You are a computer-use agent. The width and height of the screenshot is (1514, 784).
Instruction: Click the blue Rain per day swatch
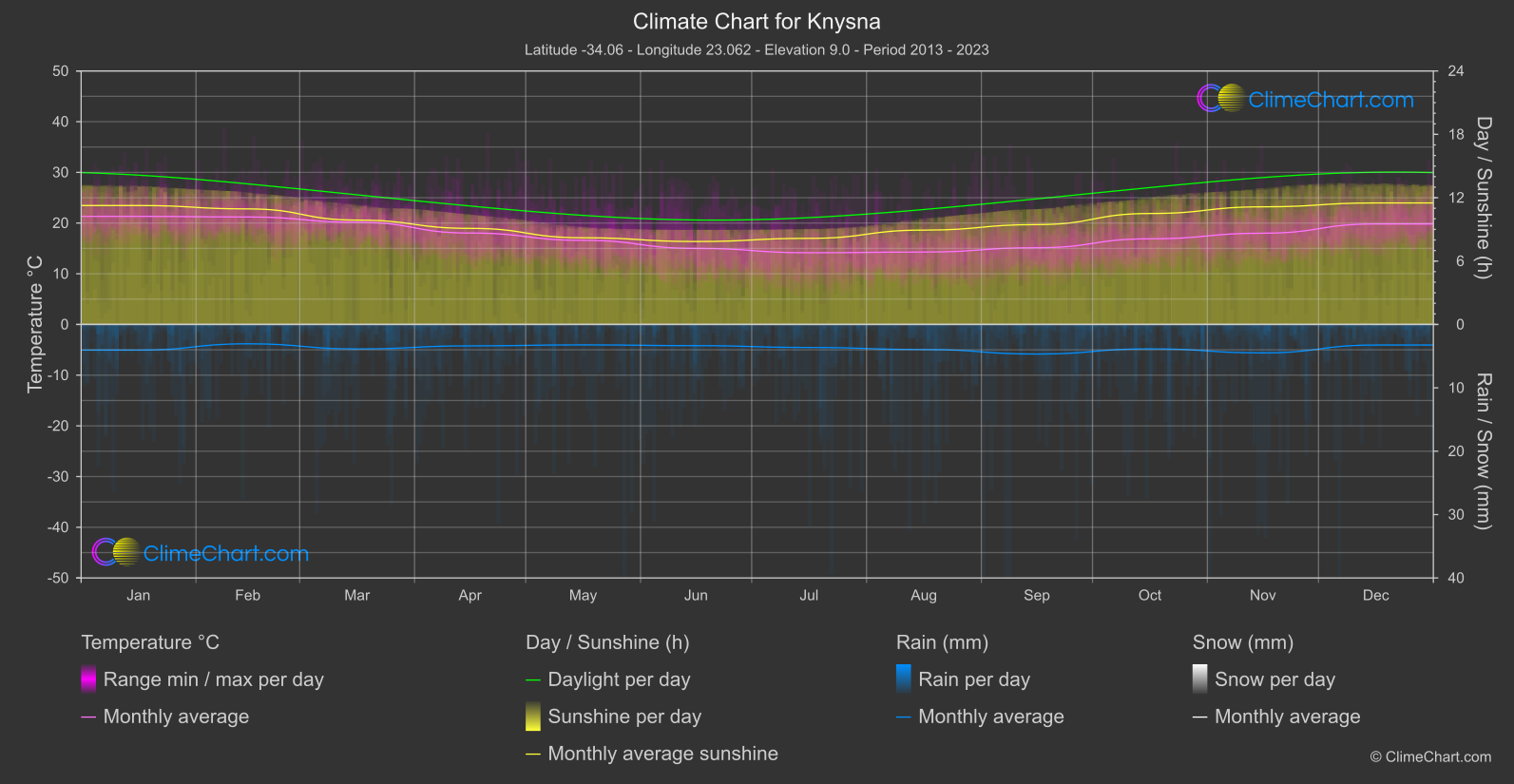point(904,679)
